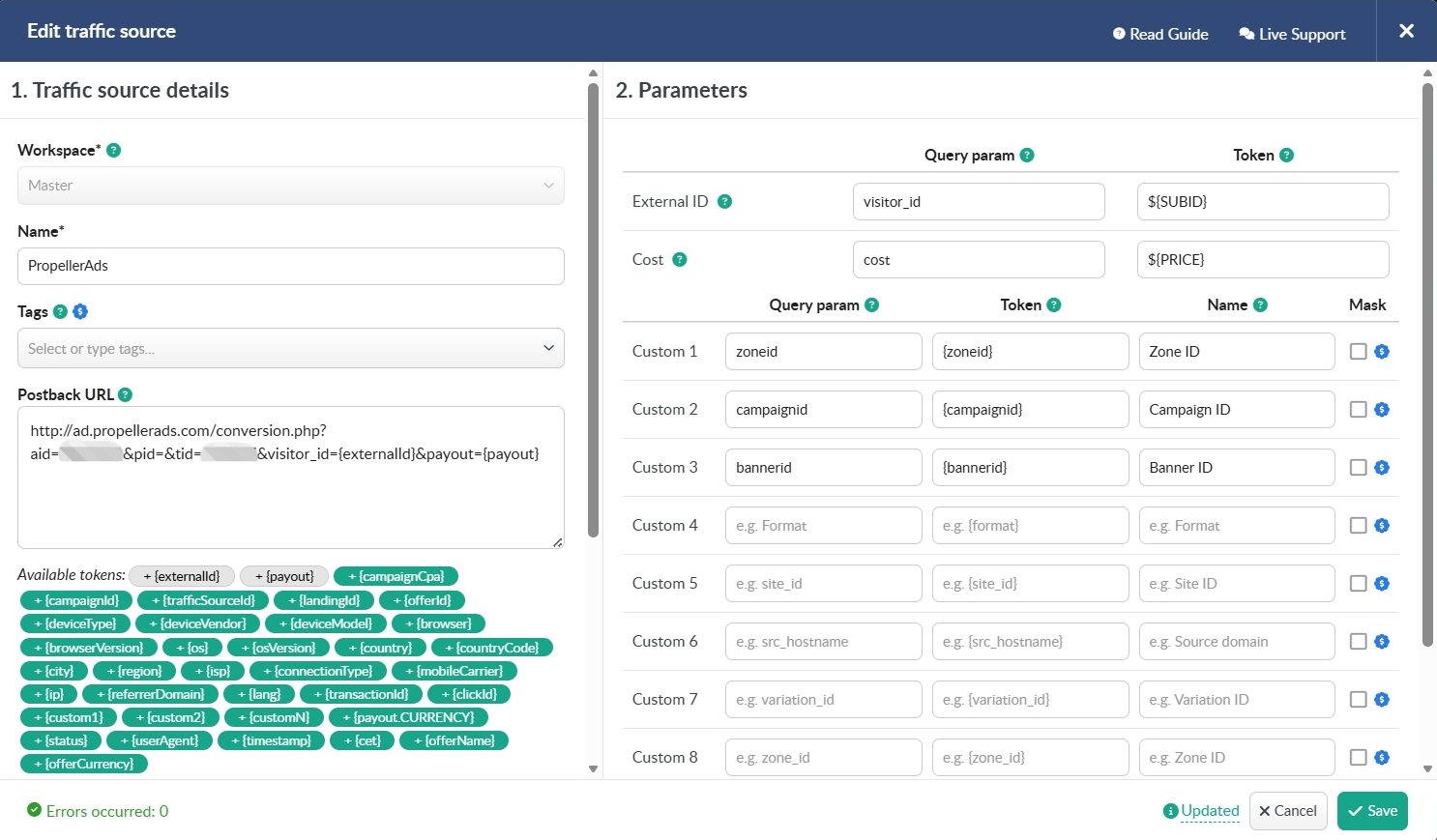Expand the Tags selection dropdown

tap(290, 349)
